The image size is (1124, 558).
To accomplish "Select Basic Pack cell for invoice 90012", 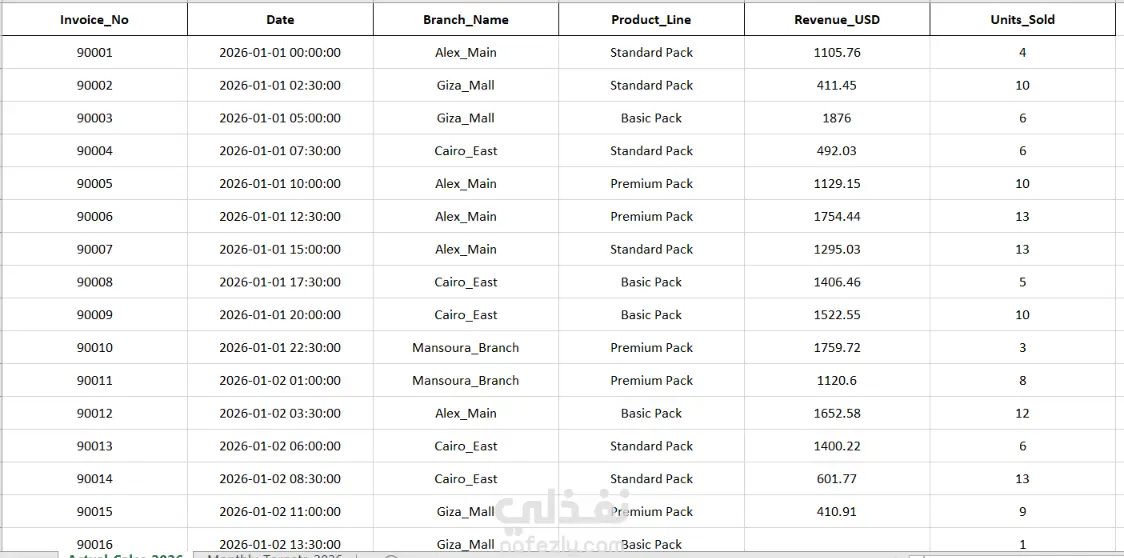I will coord(652,414).
